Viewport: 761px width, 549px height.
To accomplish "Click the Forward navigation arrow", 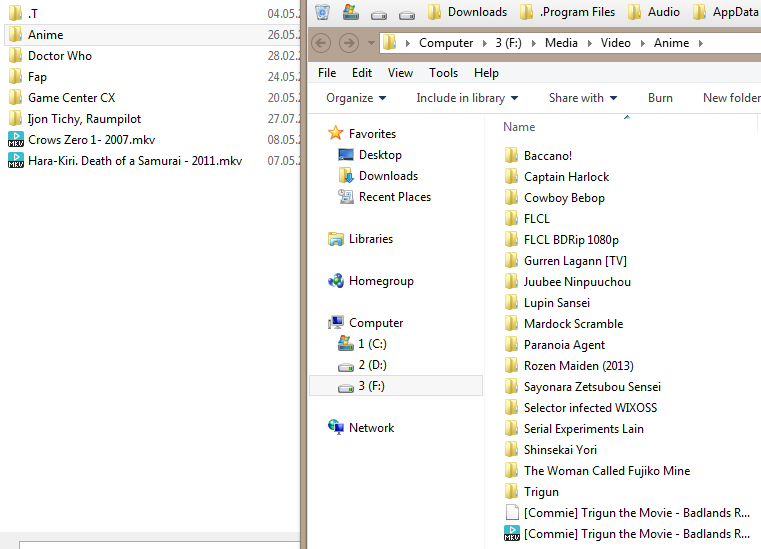I will pyautogui.click(x=349, y=43).
